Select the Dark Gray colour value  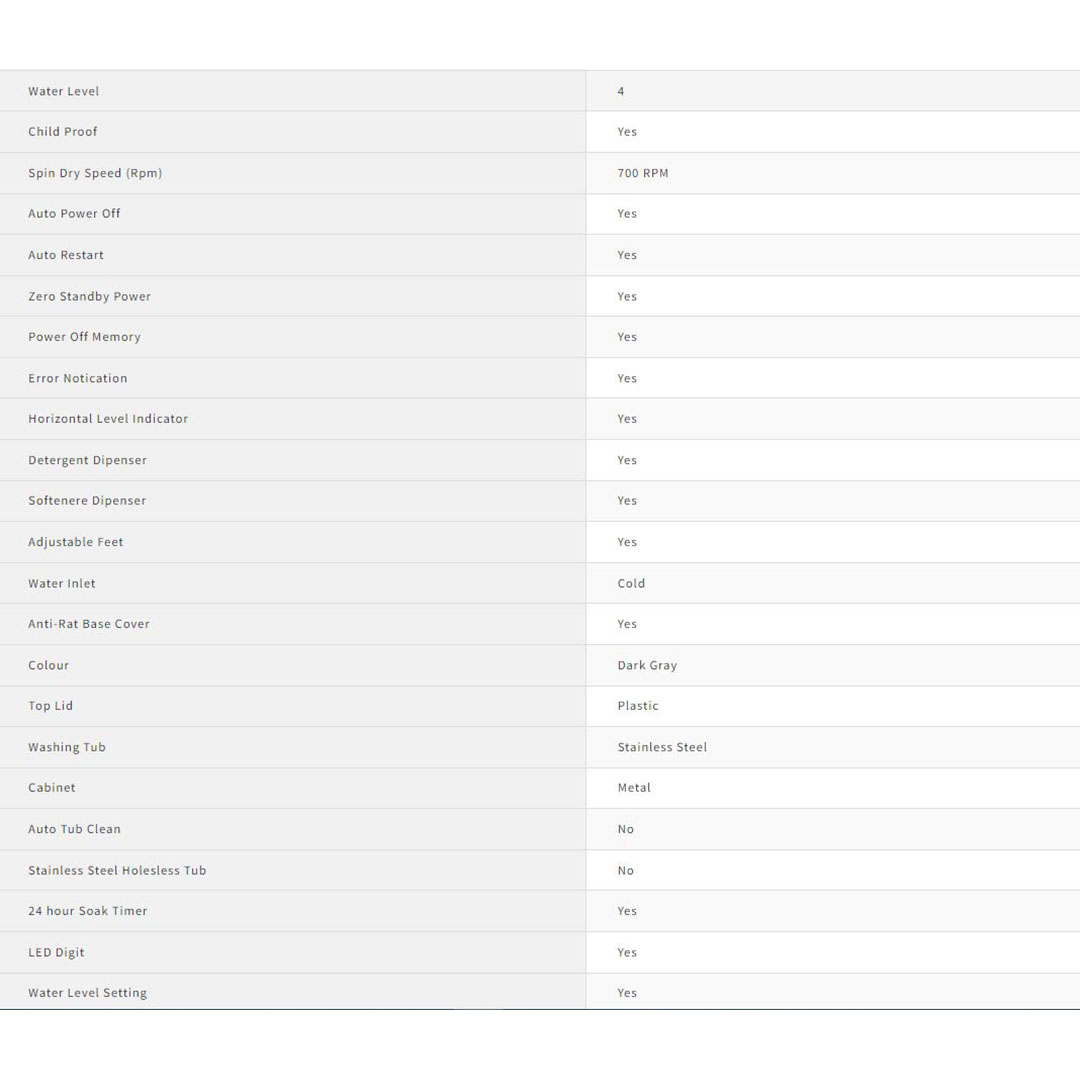pyautogui.click(x=647, y=665)
